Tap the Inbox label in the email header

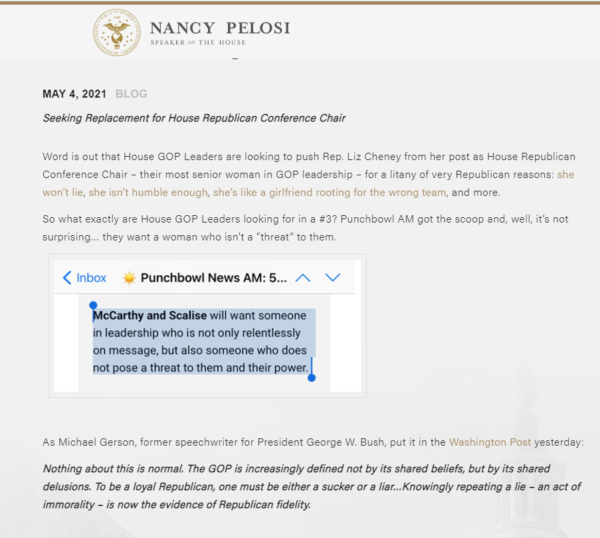91,278
